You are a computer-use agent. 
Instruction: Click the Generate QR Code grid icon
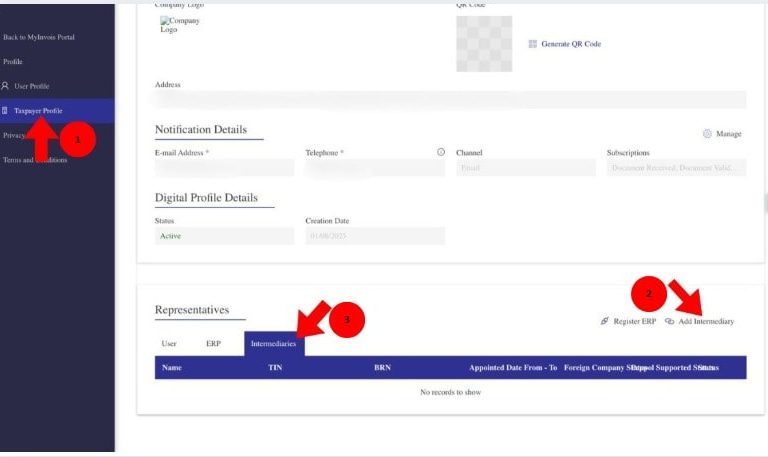(x=533, y=44)
